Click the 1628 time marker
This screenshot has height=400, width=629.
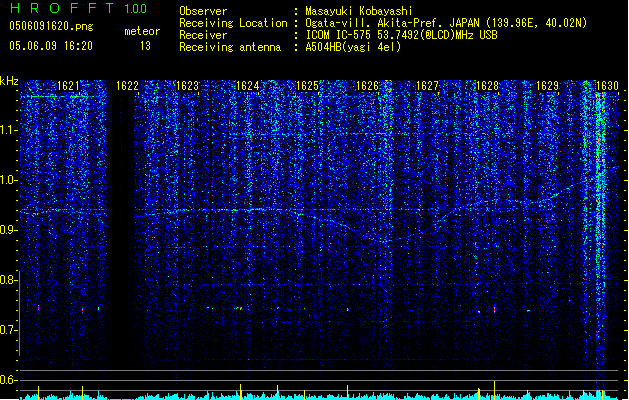[487, 86]
